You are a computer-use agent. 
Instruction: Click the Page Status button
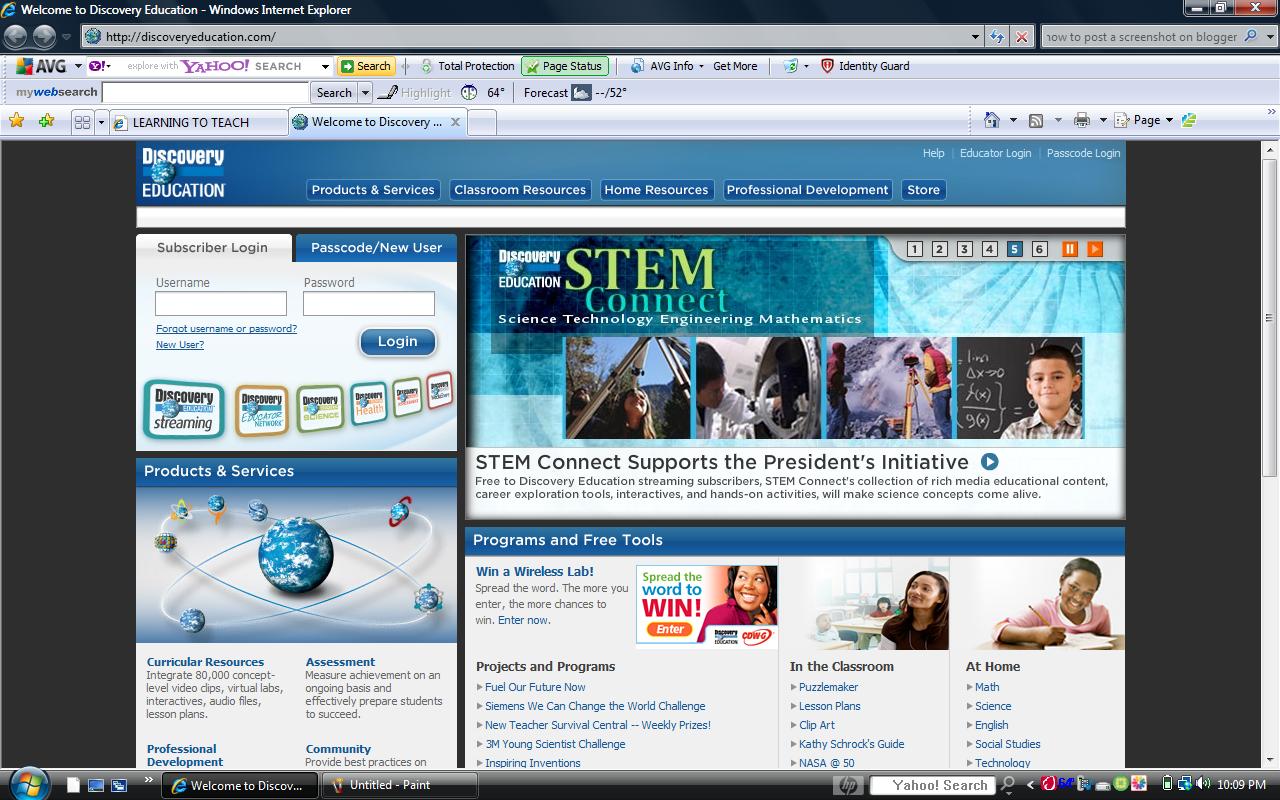coord(564,66)
